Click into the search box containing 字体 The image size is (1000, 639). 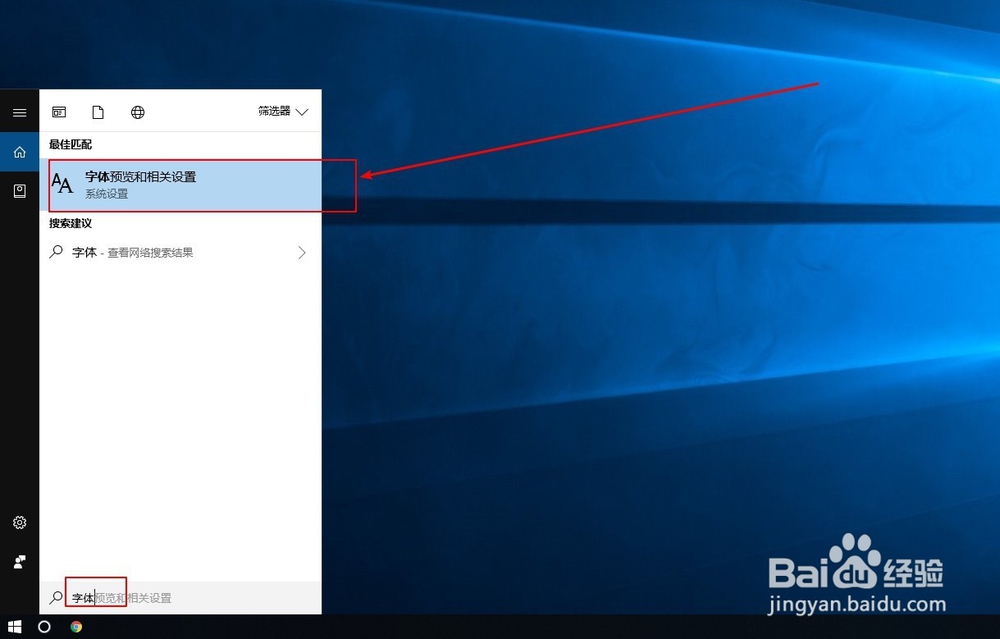pos(180,598)
